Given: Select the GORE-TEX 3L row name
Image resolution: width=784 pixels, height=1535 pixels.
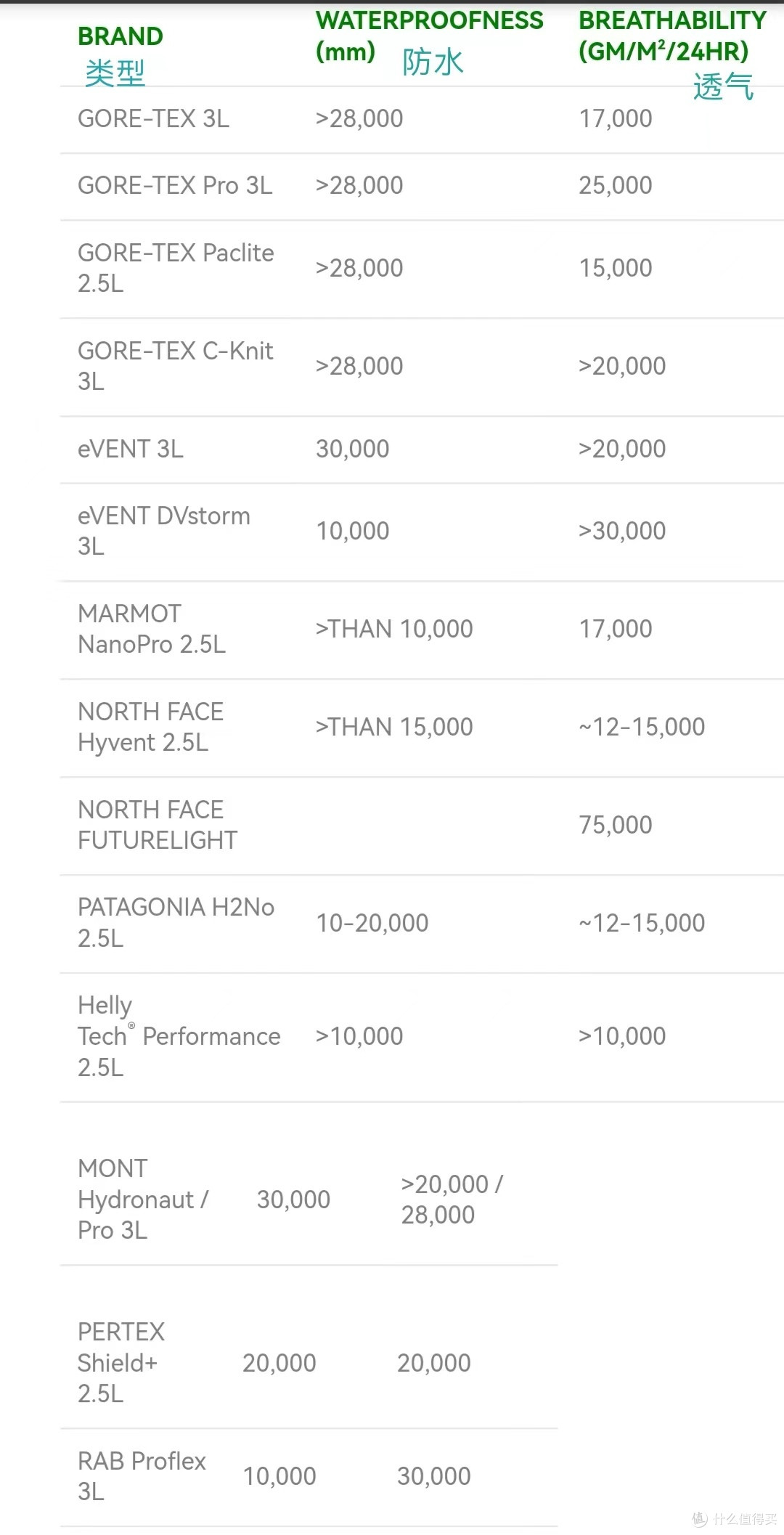Looking at the screenshot, I should 153,118.
